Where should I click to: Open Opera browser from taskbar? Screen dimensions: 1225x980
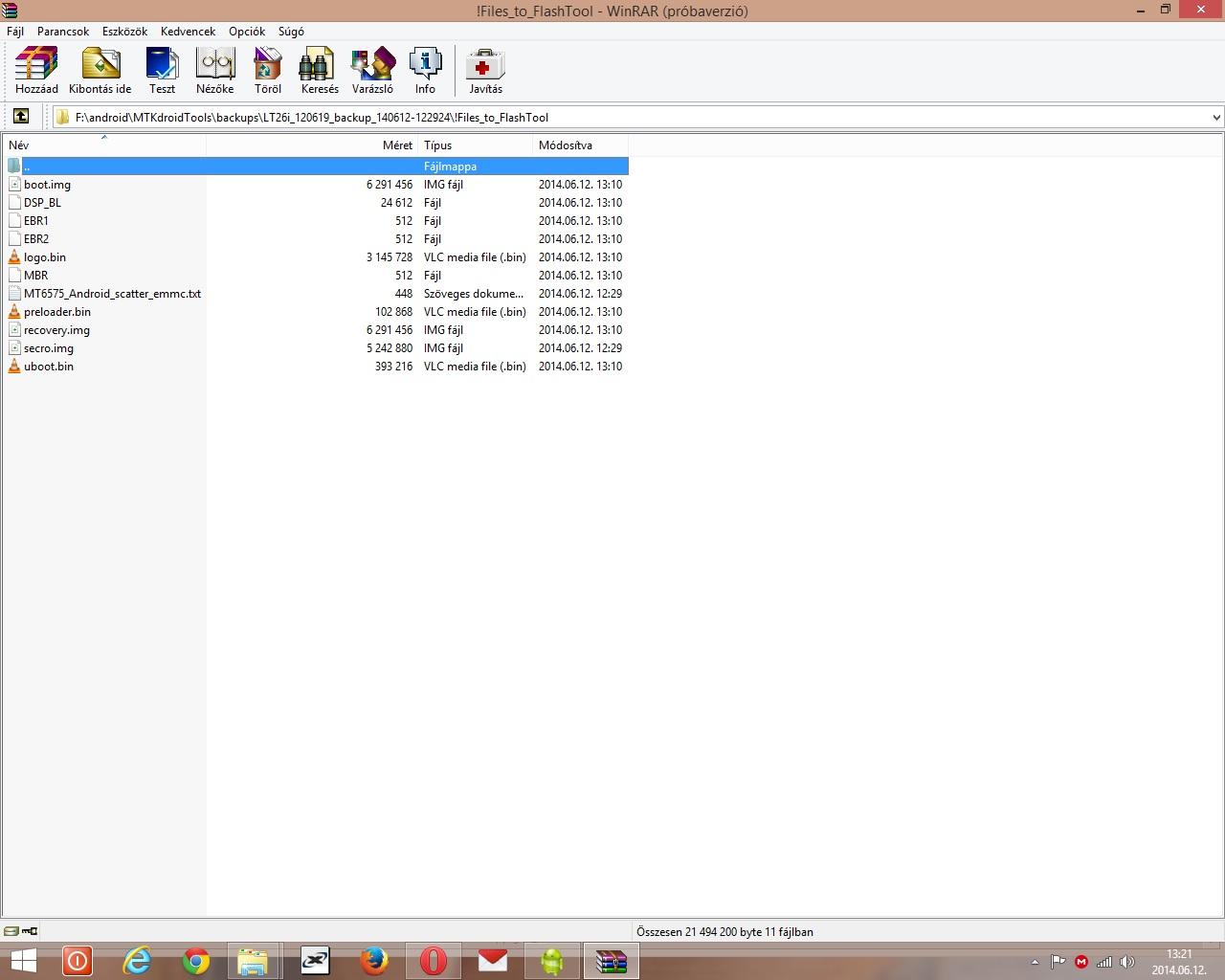(x=434, y=961)
